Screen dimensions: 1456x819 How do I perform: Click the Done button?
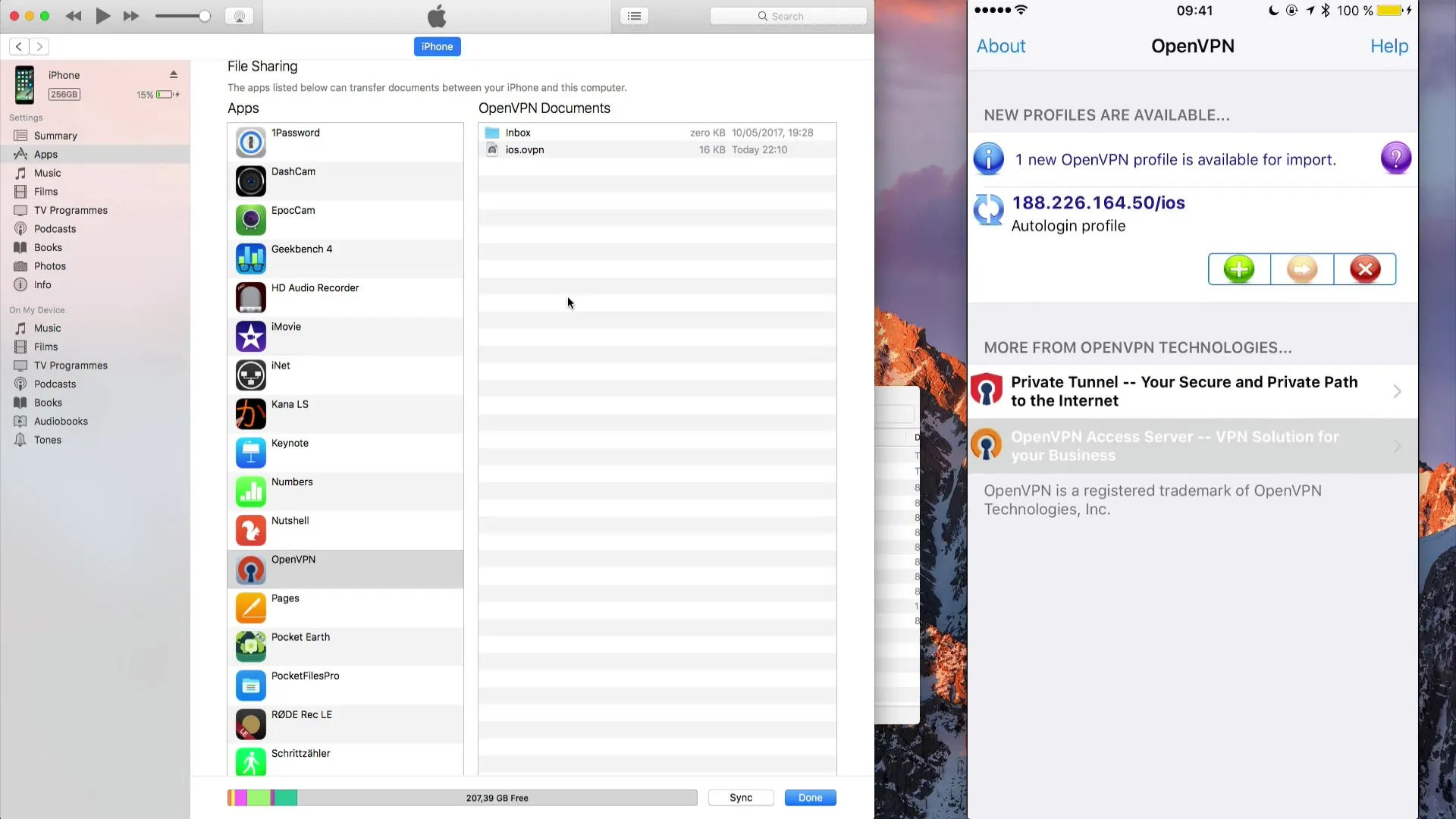pos(810,798)
